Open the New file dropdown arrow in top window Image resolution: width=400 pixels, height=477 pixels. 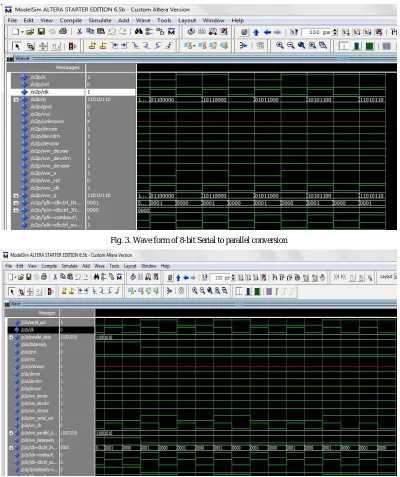(22, 32)
